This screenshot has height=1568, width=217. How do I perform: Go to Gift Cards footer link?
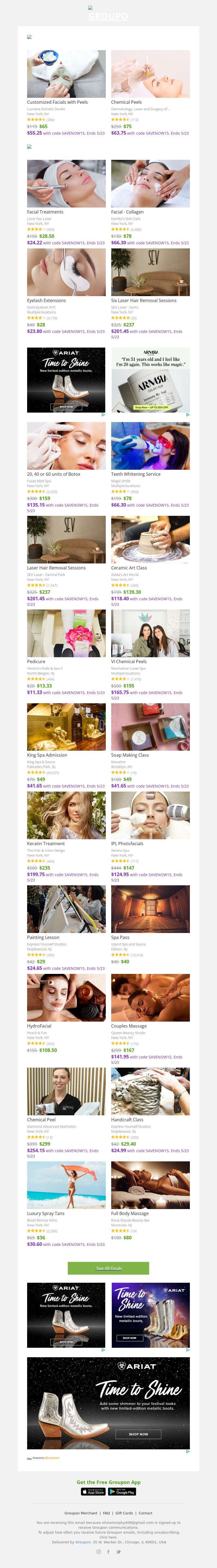[124, 1513]
